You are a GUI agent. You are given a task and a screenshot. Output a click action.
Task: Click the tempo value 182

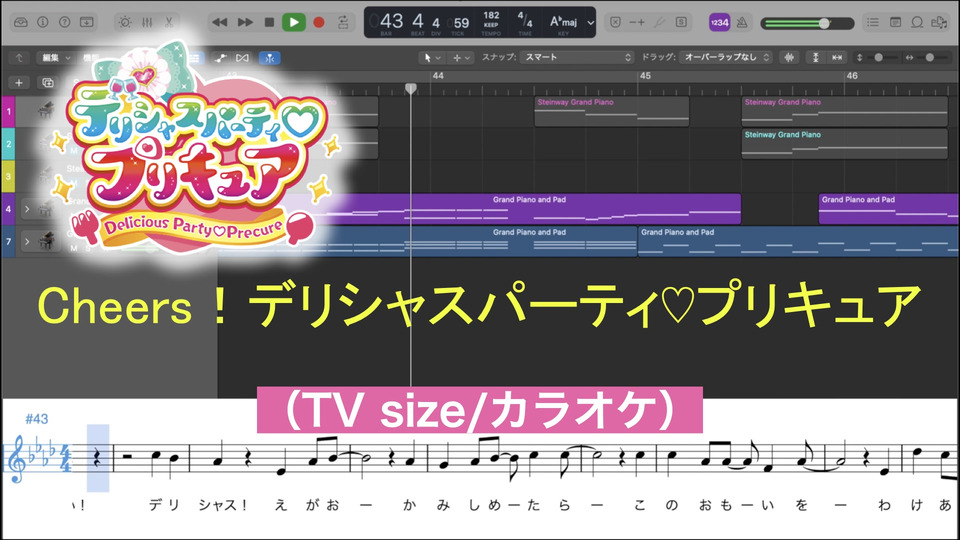(x=491, y=15)
